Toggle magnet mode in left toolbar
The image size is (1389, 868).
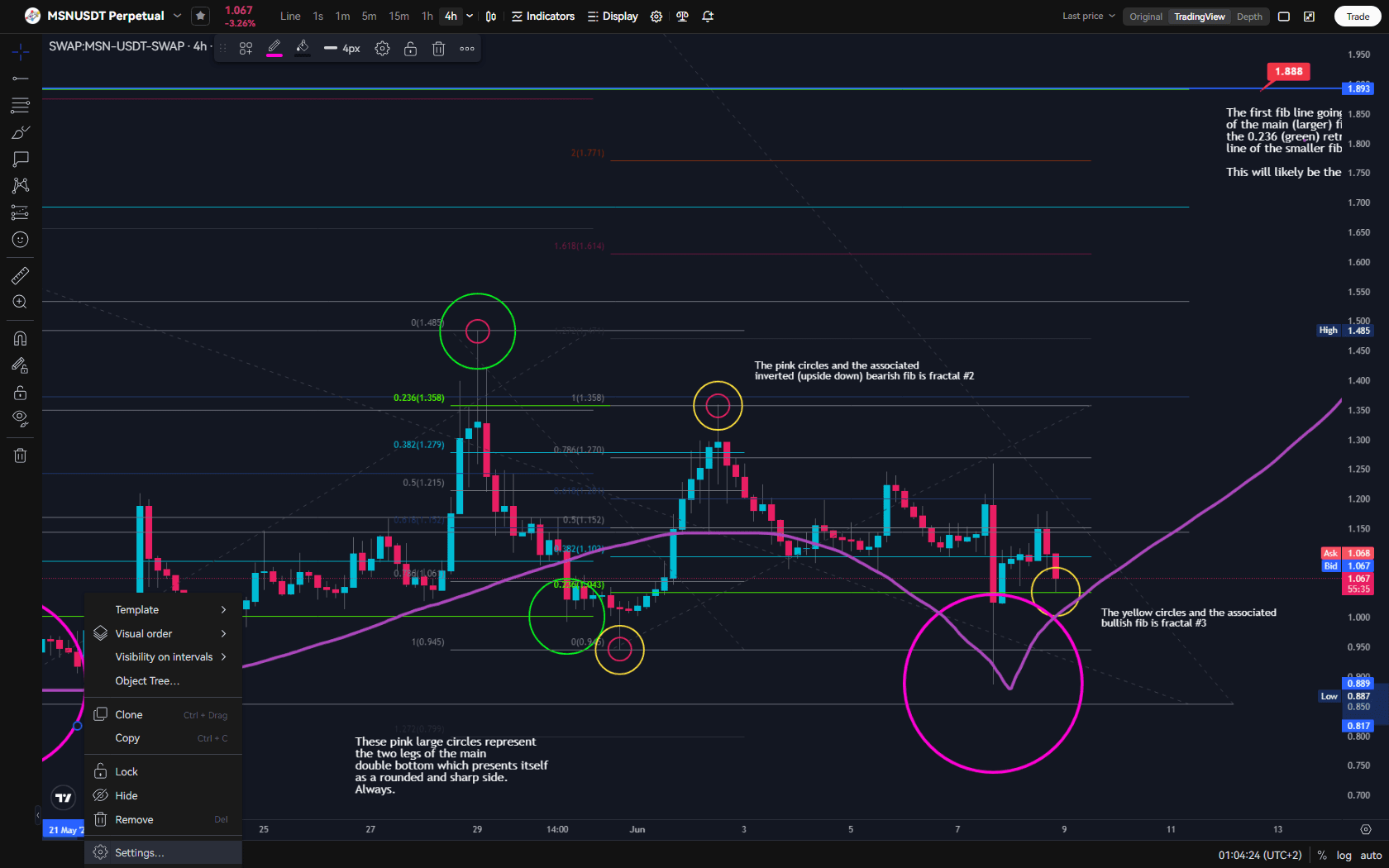pos(21,338)
